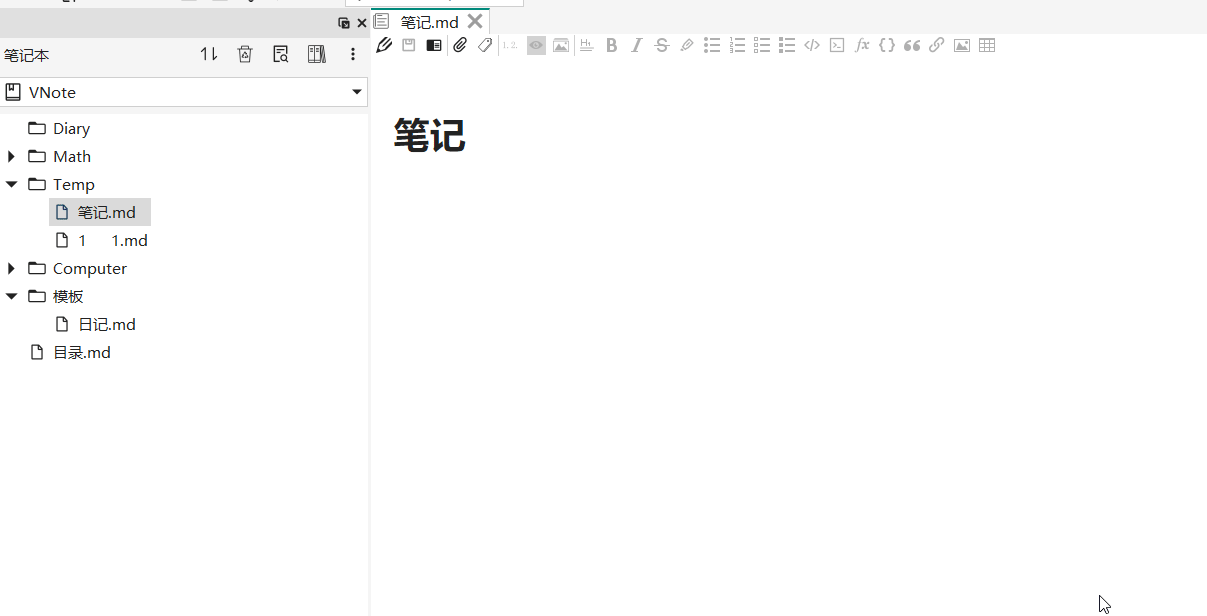Toggle section numbering 1.2. icon
Image resolution: width=1207 pixels, height=616 pixels.
coord(510,45)
